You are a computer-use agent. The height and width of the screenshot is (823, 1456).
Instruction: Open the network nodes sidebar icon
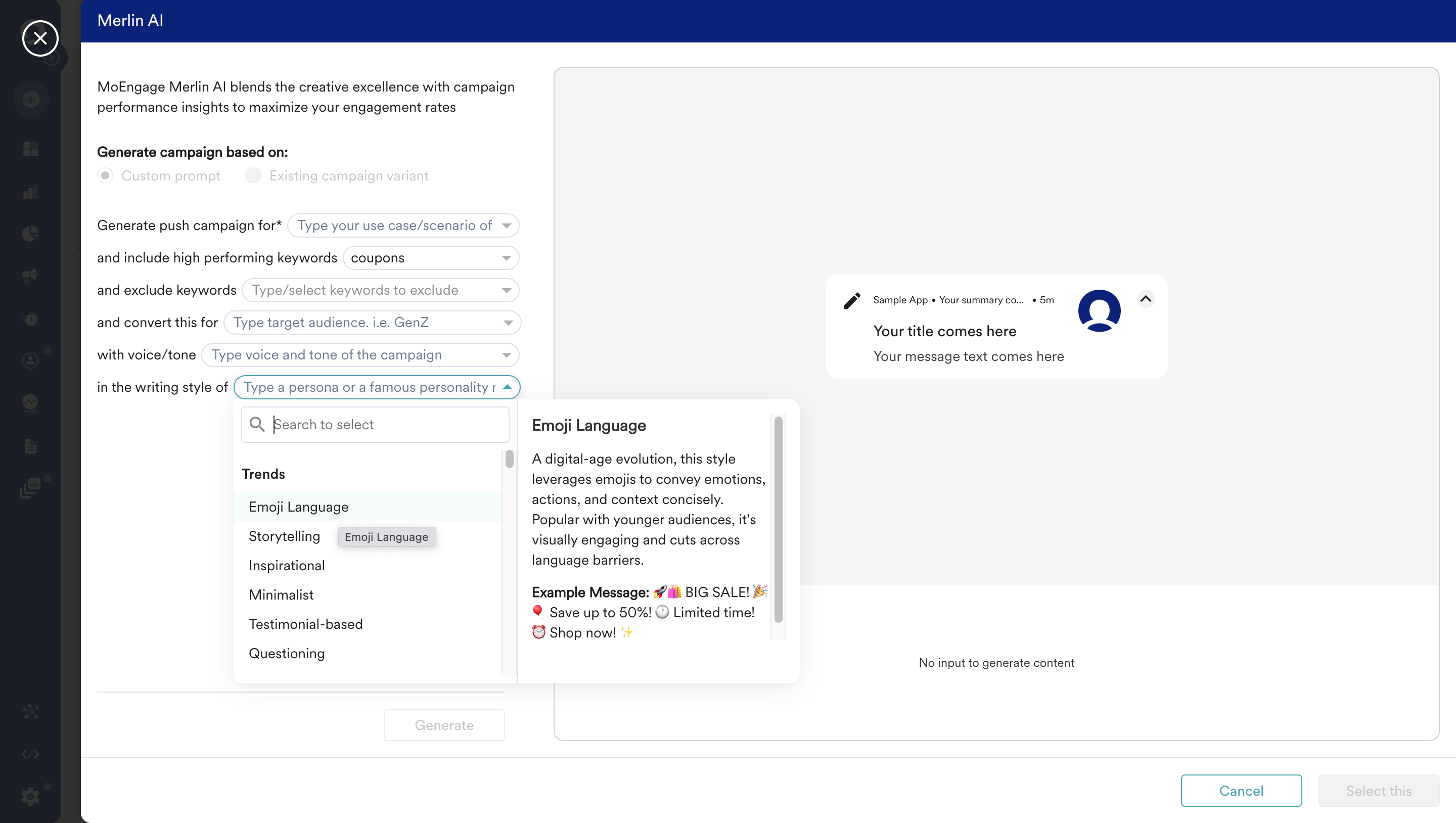click(x=30, y=712)
